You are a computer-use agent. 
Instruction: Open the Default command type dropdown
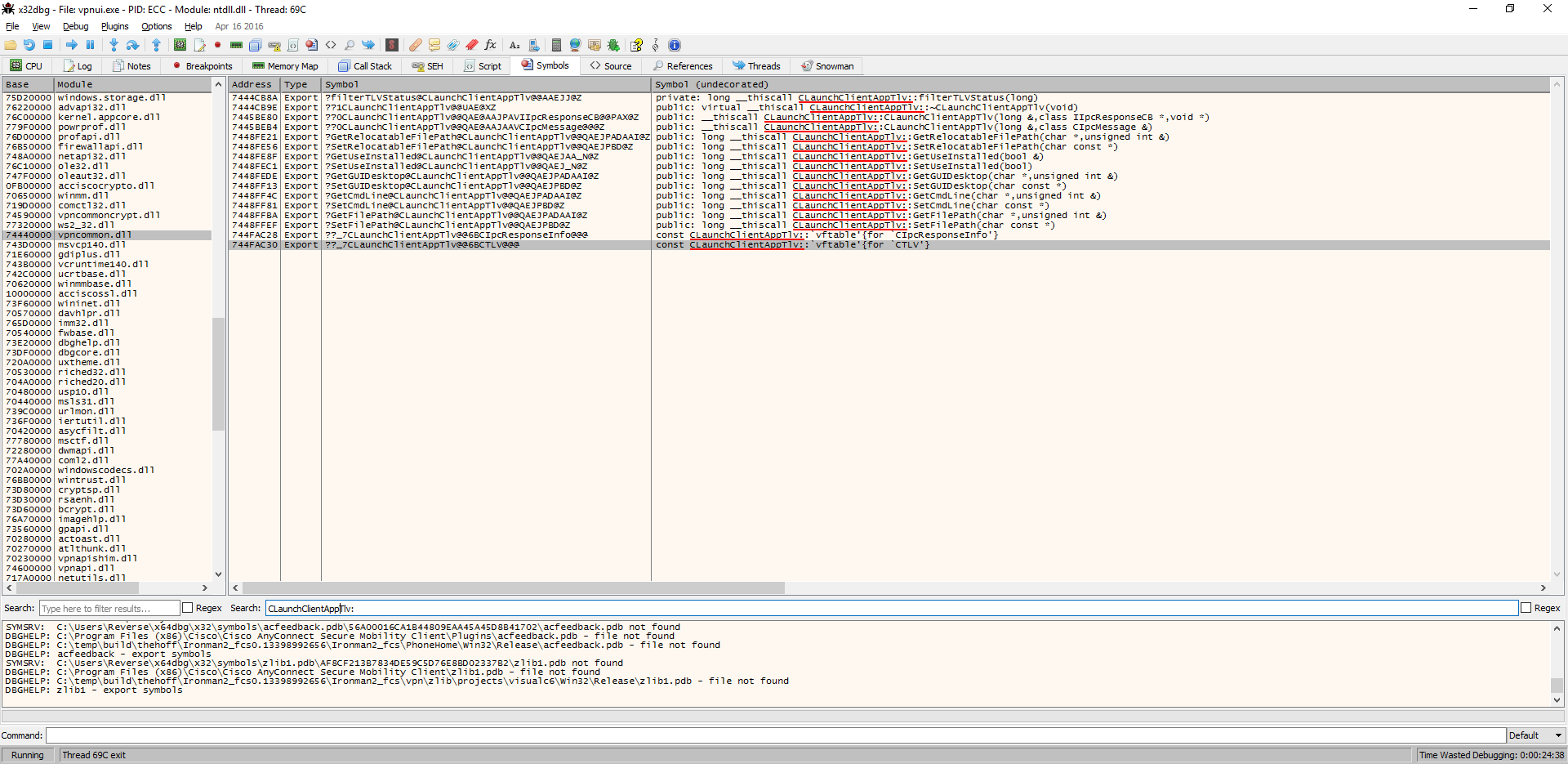pos(1536,735)
